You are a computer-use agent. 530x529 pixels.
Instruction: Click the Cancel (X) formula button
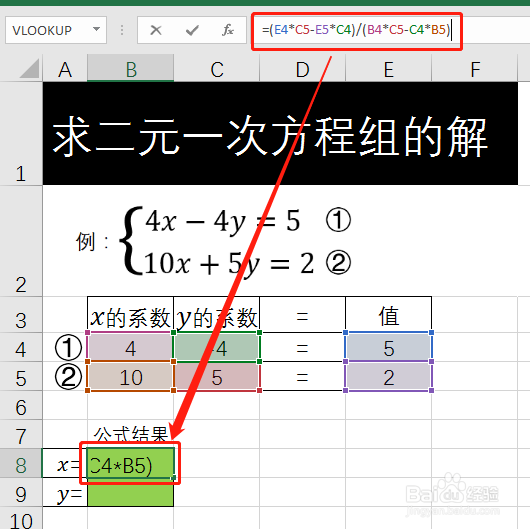[155, 30]
